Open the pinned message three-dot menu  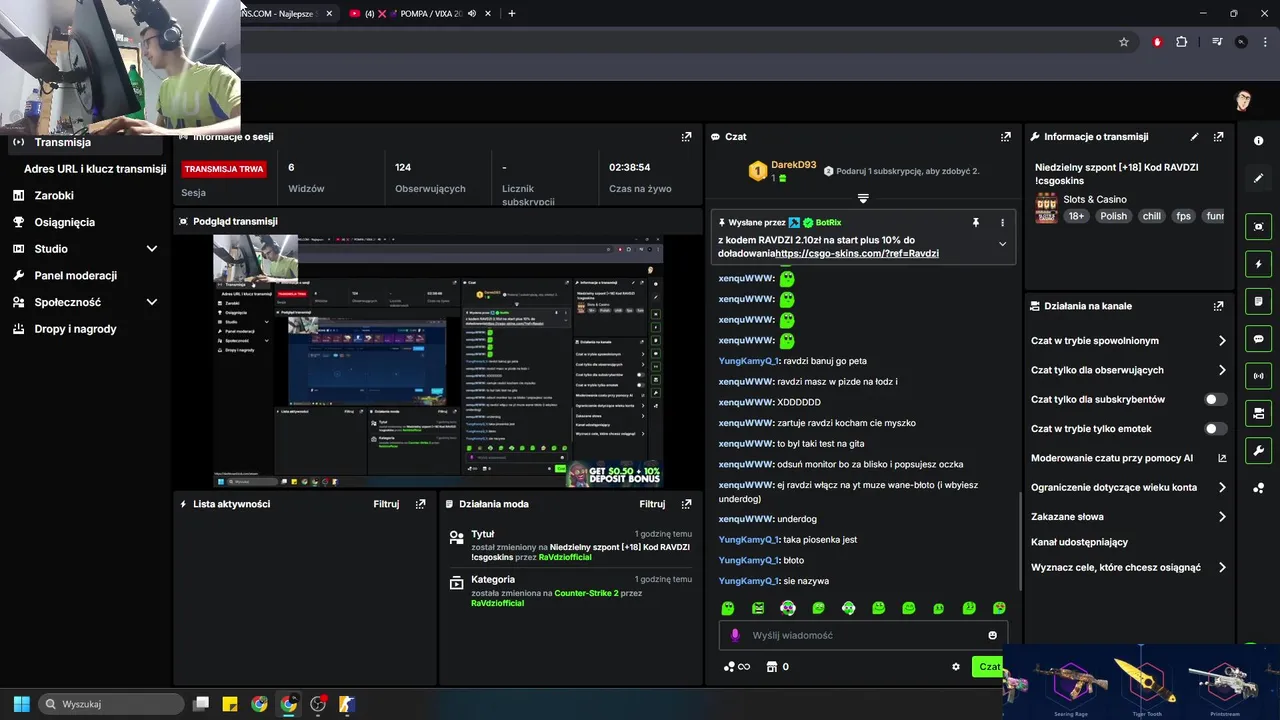coord(1002,223)
